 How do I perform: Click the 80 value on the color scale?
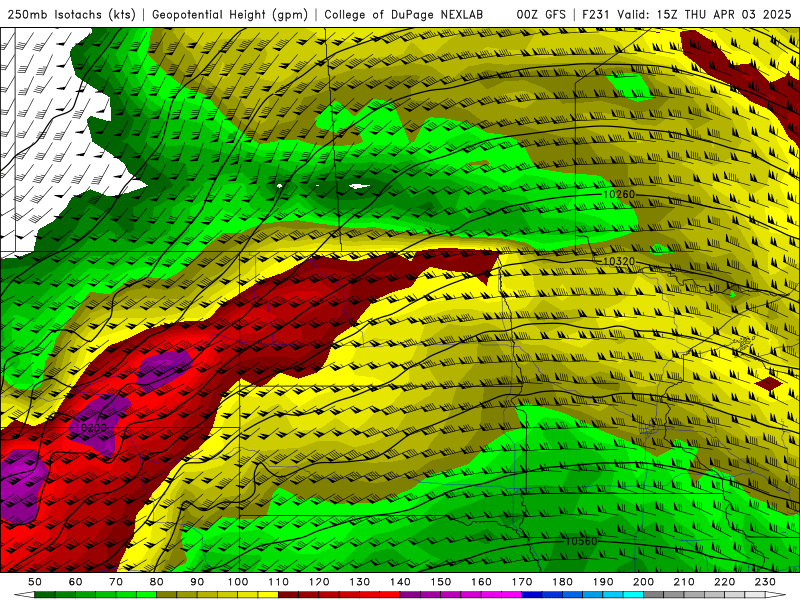pyautogui.click(x=157, y=582)
